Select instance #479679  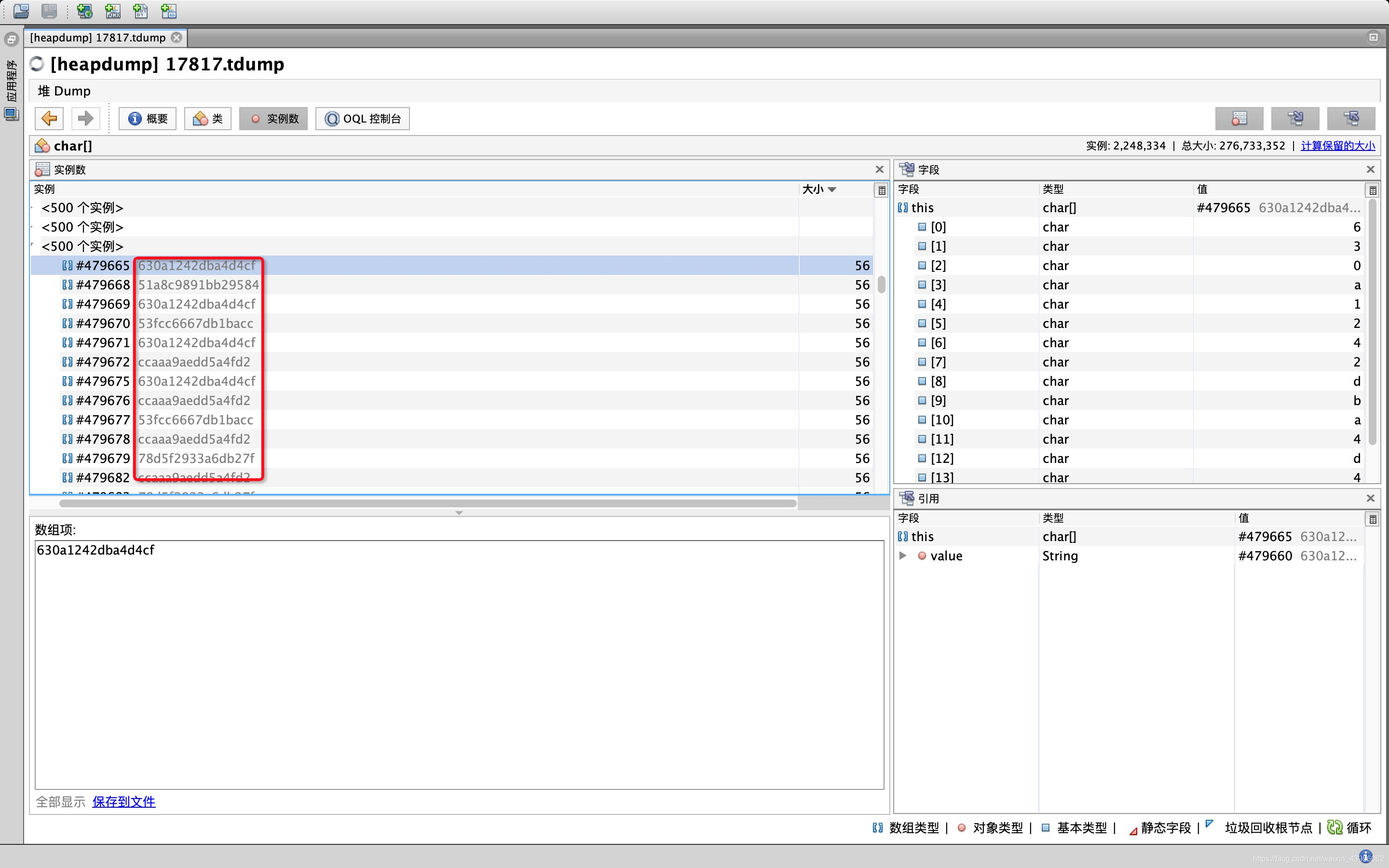[x=452, y=459]
